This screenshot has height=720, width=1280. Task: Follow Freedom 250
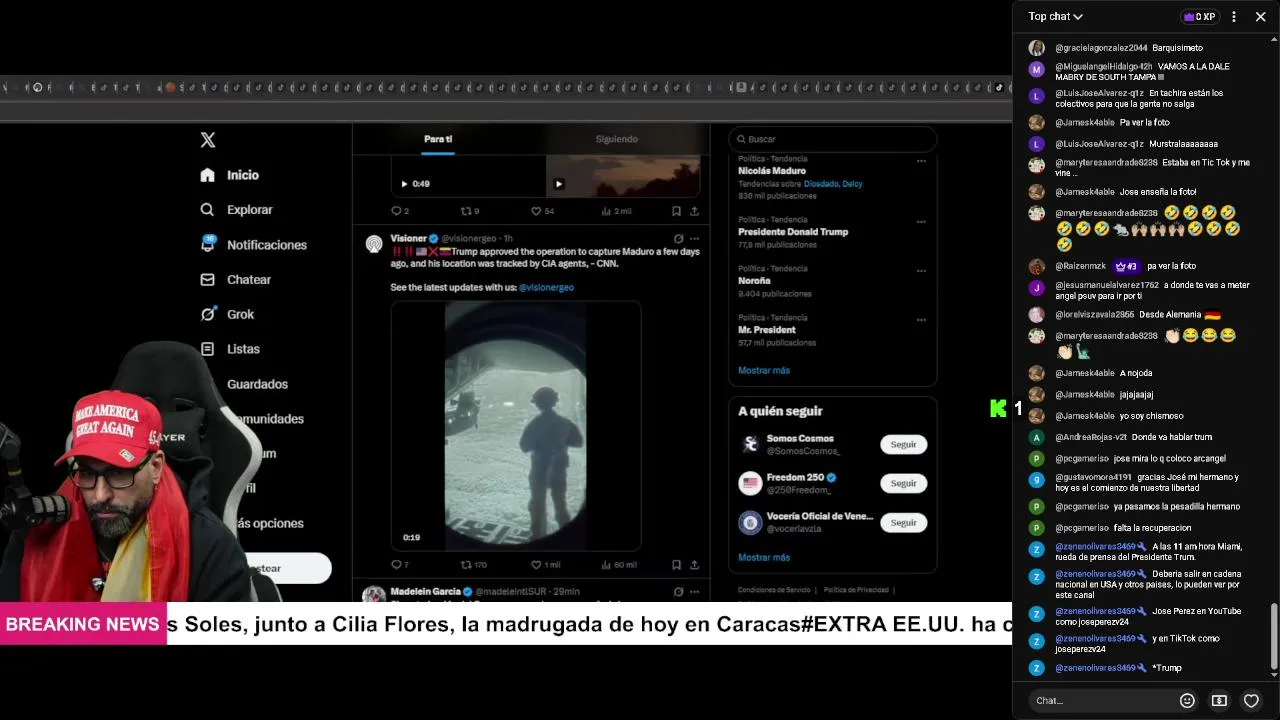pos(904,483)
